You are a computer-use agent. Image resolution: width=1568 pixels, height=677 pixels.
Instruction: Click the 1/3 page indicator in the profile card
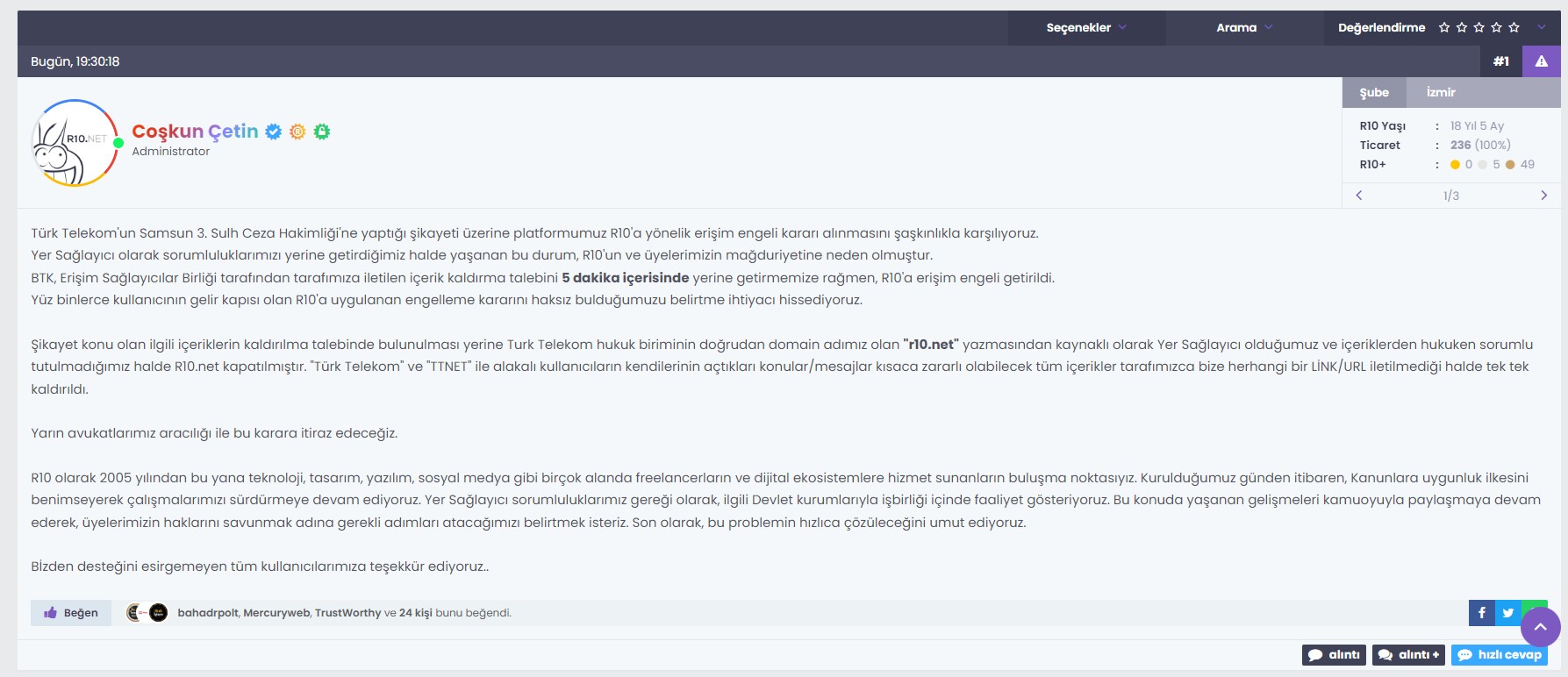point(1451,196)
